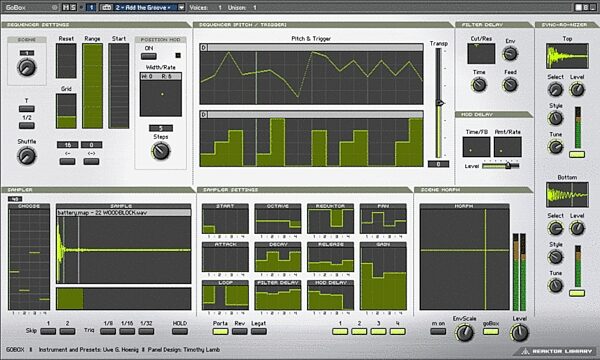The image size is (600, 360).
Task: Click the Range bar in Sequencer Settings
Action: pyautogui.click(x=93, y=86)
